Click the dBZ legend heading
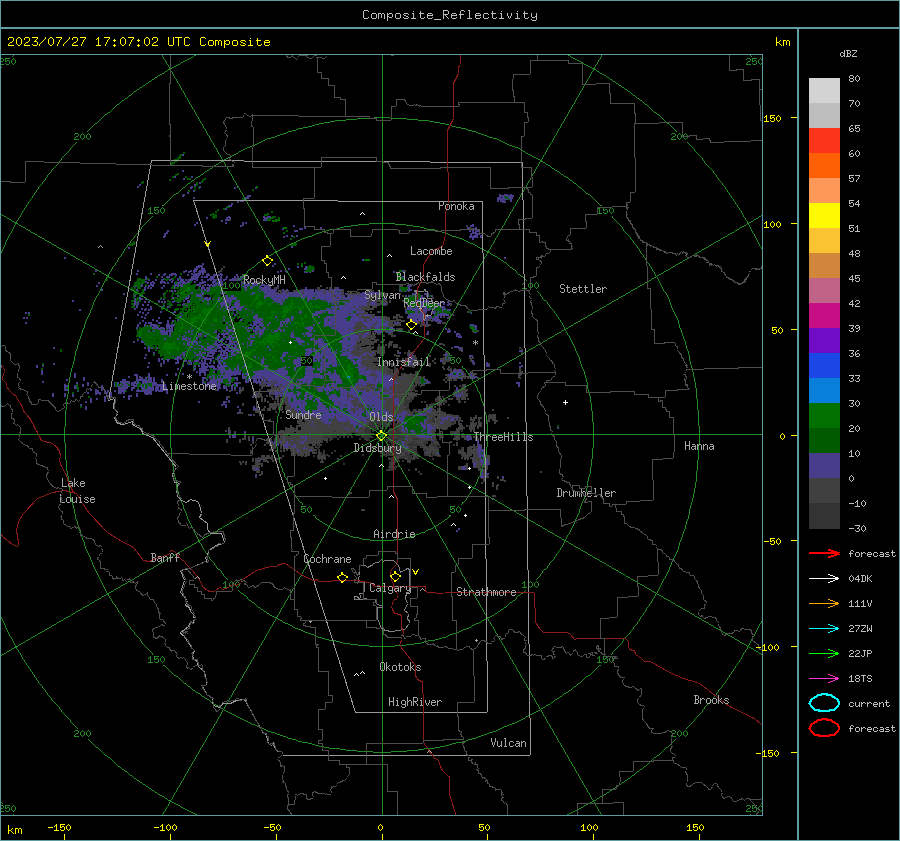Image resolution: width=900 pixels, height=841 pixels. 848,53
